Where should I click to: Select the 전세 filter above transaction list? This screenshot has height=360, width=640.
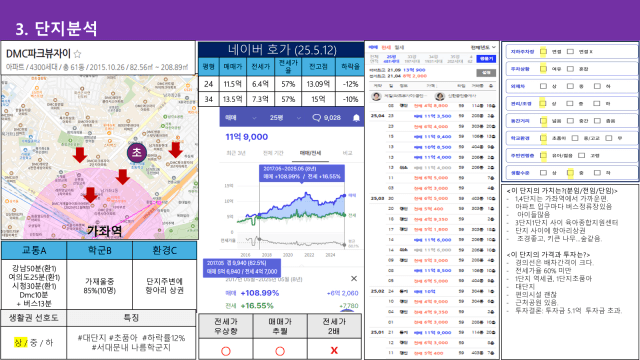tap(386, 48)
